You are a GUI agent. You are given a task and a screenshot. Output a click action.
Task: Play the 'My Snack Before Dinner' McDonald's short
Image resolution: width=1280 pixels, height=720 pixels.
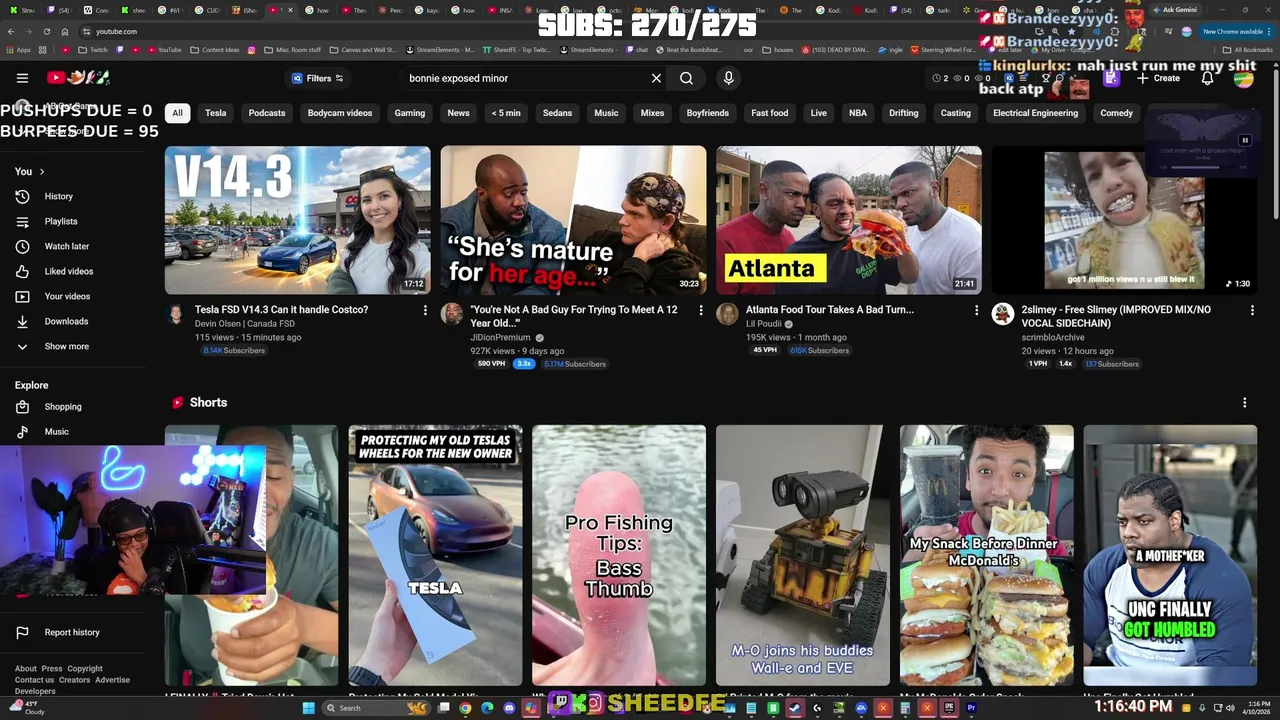(x=987, y=555)
